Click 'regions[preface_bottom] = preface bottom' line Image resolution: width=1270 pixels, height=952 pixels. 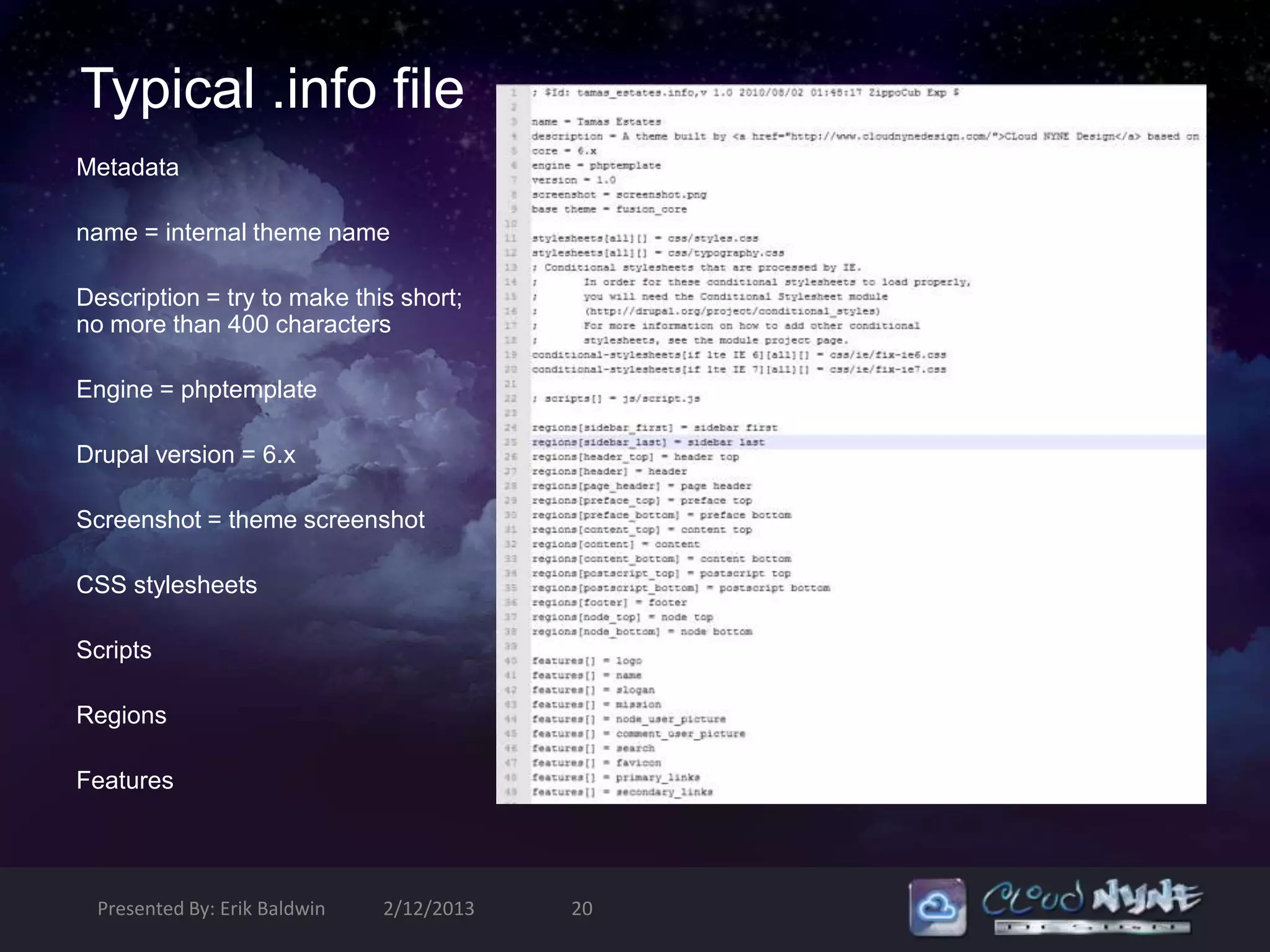(661, 515)
